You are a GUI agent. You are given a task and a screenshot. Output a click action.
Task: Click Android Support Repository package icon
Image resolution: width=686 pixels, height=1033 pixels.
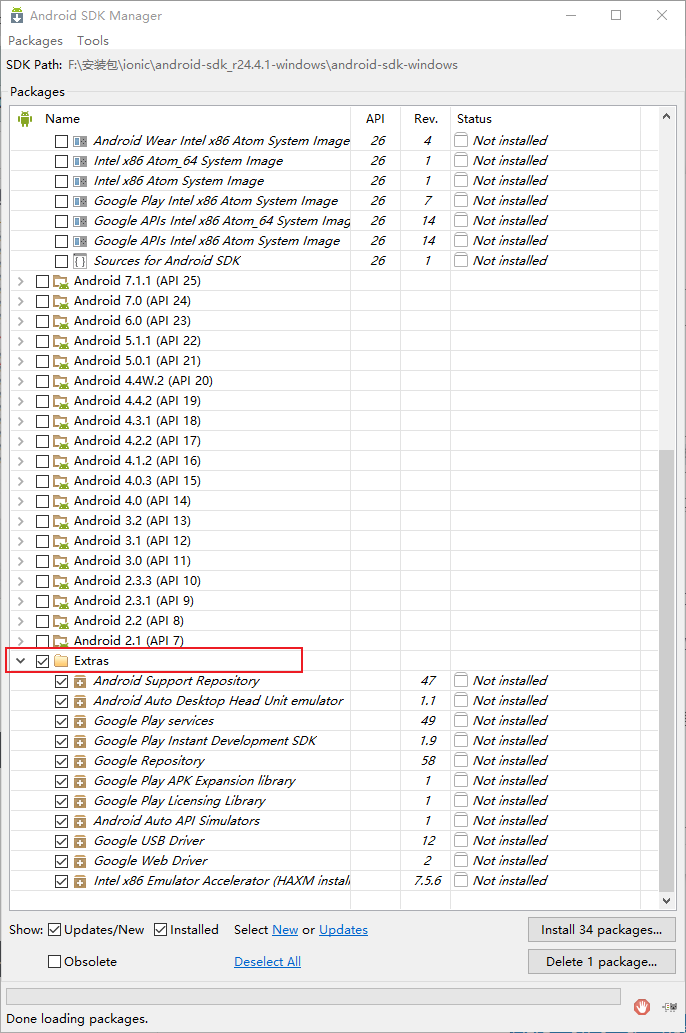click(80, 681)
